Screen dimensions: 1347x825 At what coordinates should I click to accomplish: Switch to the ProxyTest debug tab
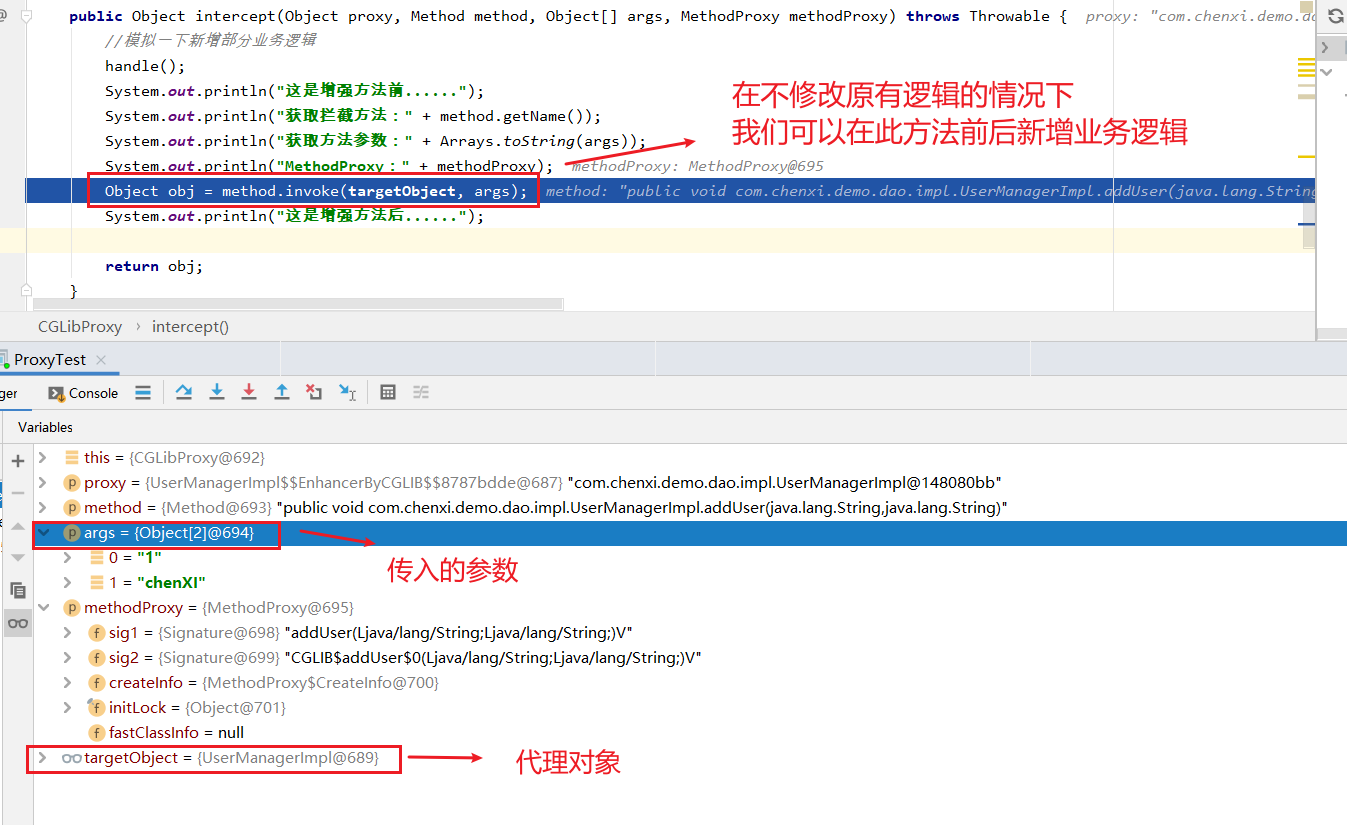pos(49,360)
